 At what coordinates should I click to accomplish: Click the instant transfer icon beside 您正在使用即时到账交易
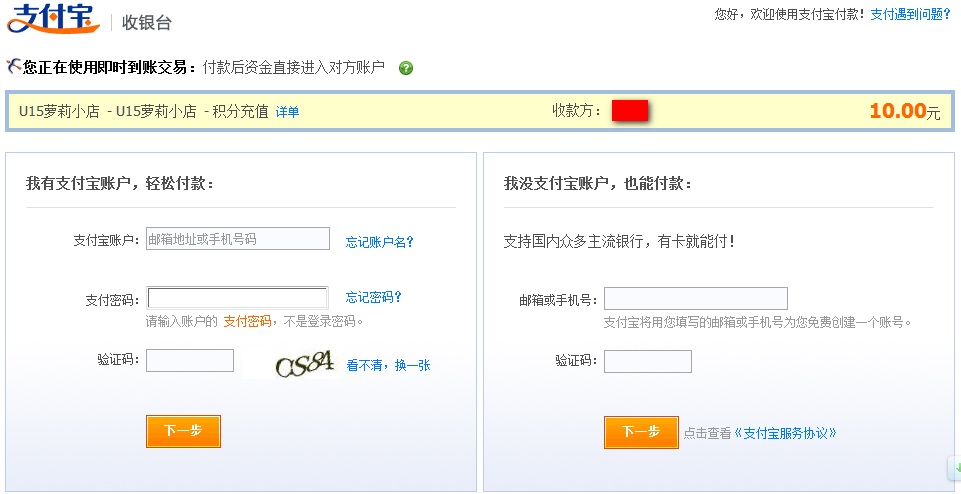[13, 67]
